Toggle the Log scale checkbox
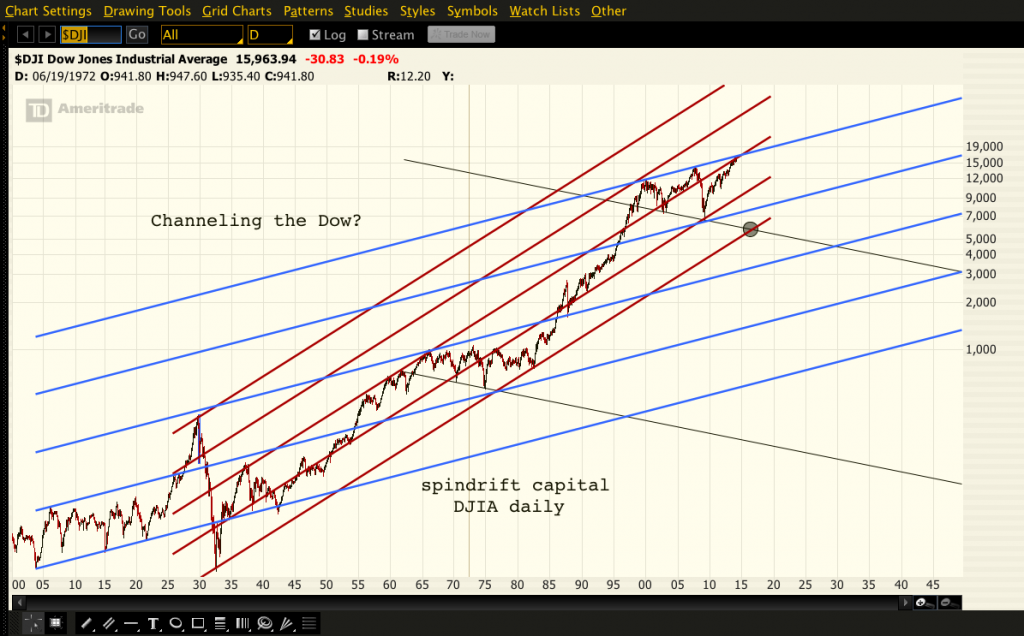Screen dimensions: 1024x636 point(315,35)
